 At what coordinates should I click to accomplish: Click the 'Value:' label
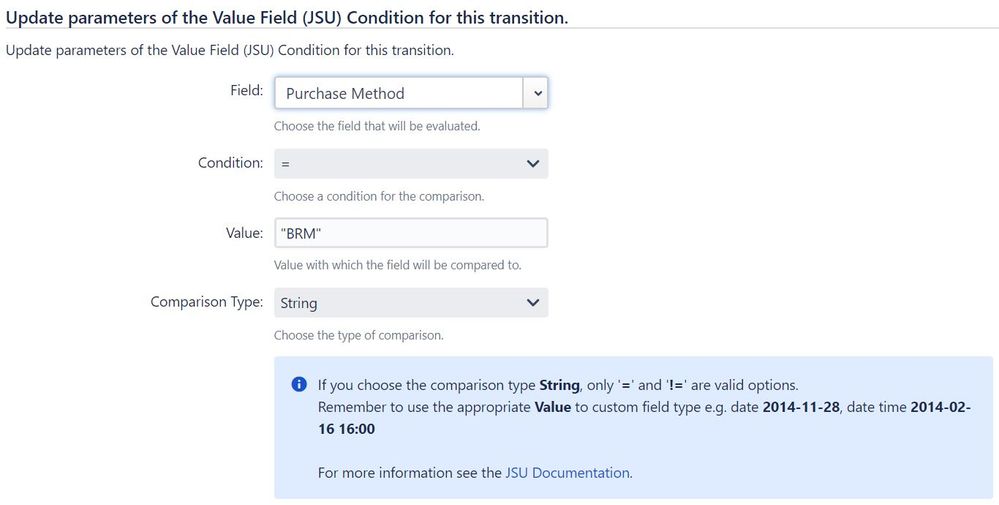(244, 233)
